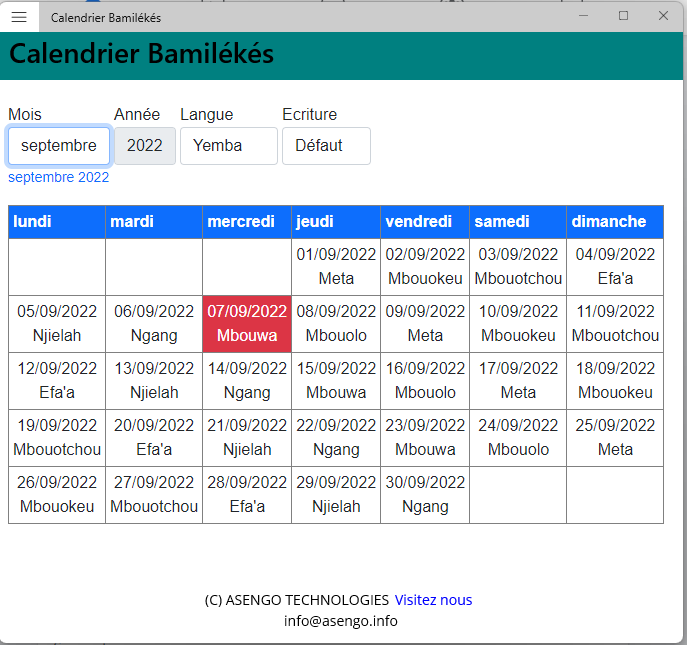
Task: Select the 13/09/2022 Njielah cell
Action: pyautogui.click(x=154, y=381)
